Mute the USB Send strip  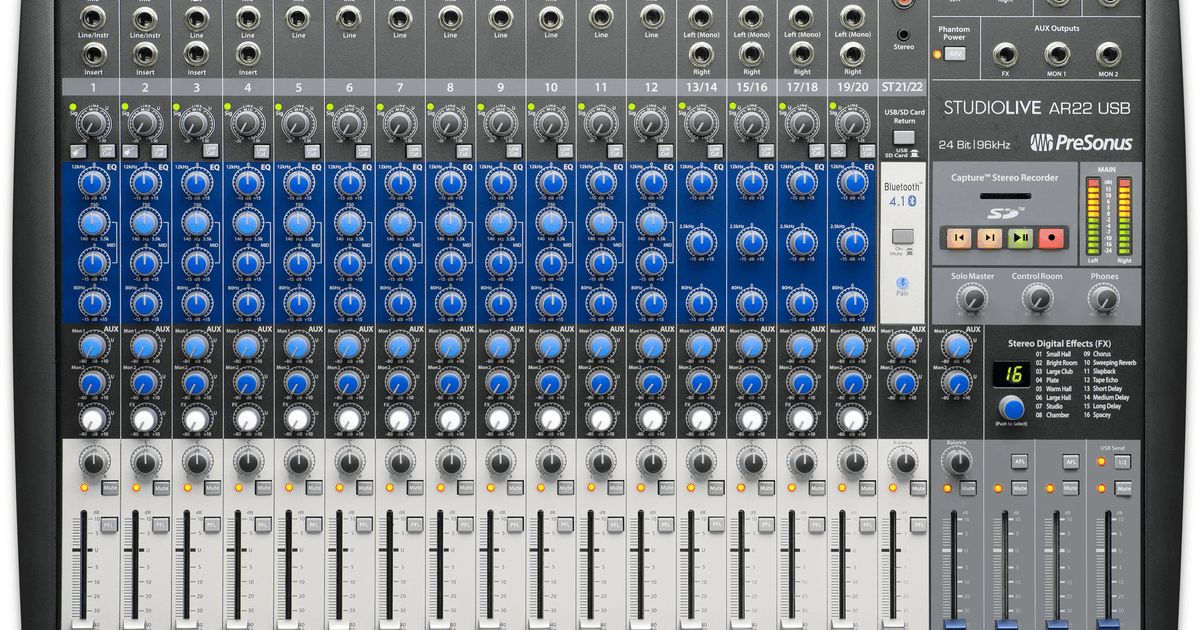(x=1122, y=488)
